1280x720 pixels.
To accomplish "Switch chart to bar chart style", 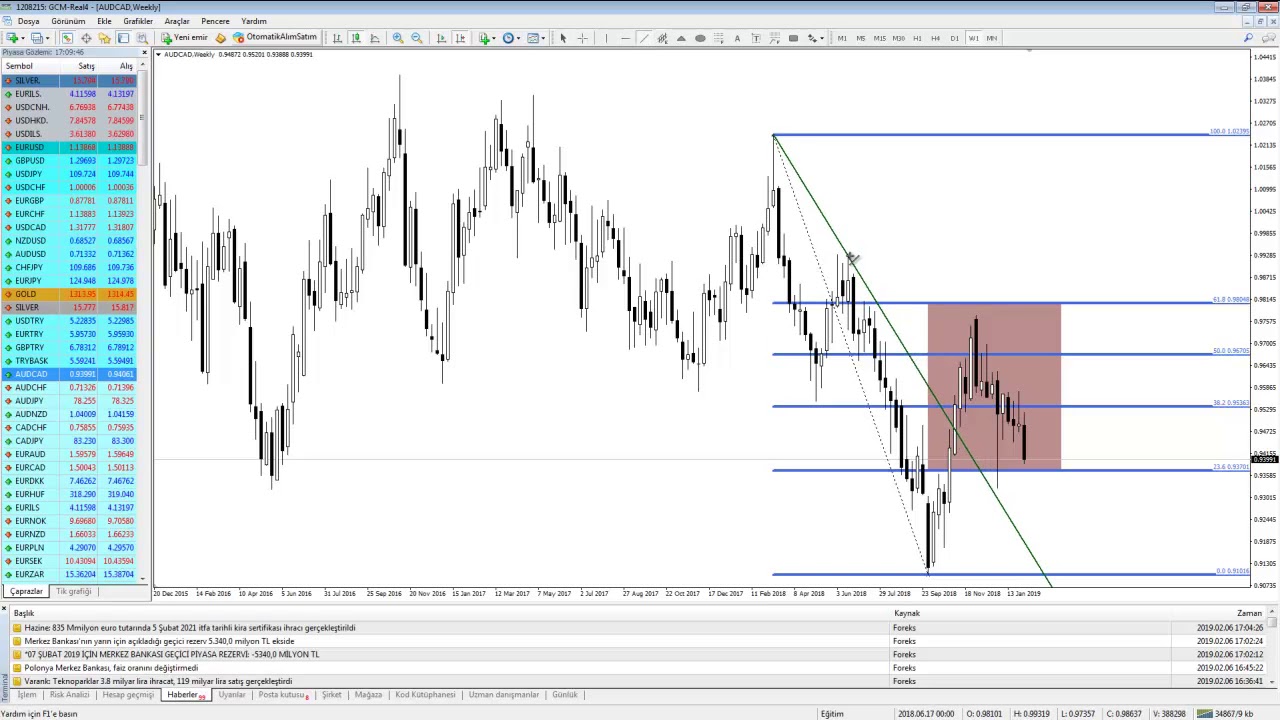I will (x=337, y=38).
